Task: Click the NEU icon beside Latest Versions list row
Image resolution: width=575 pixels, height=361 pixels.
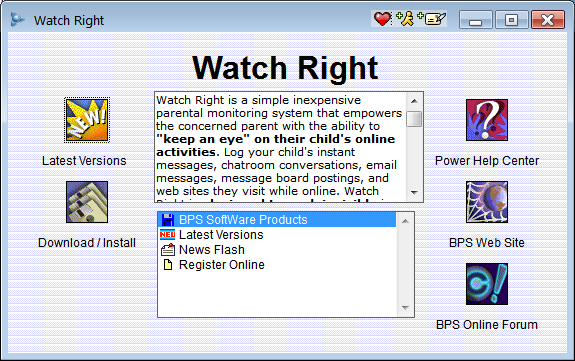Action: pos(168,234)
